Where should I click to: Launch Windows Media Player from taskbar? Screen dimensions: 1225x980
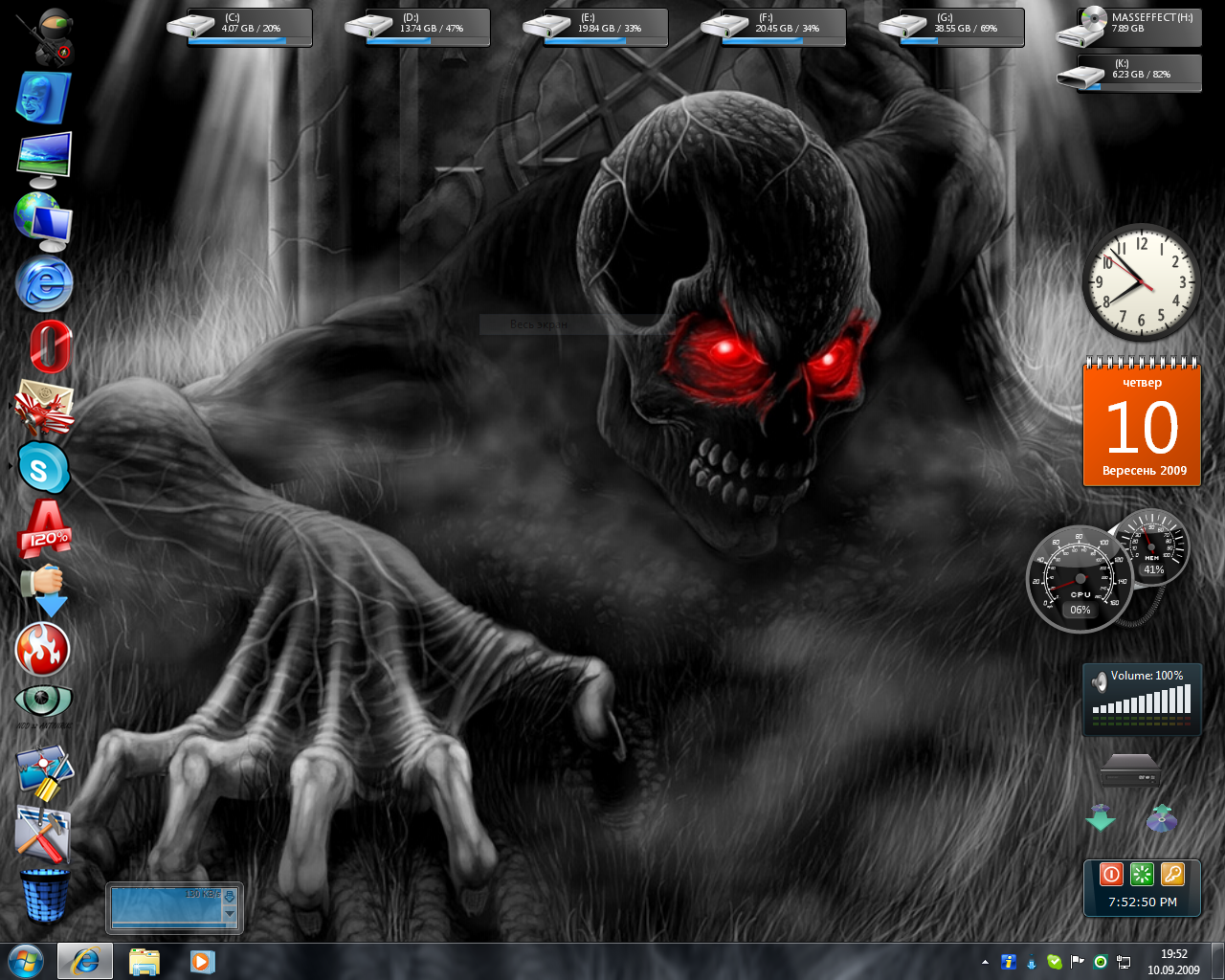[x=202, y=962]
